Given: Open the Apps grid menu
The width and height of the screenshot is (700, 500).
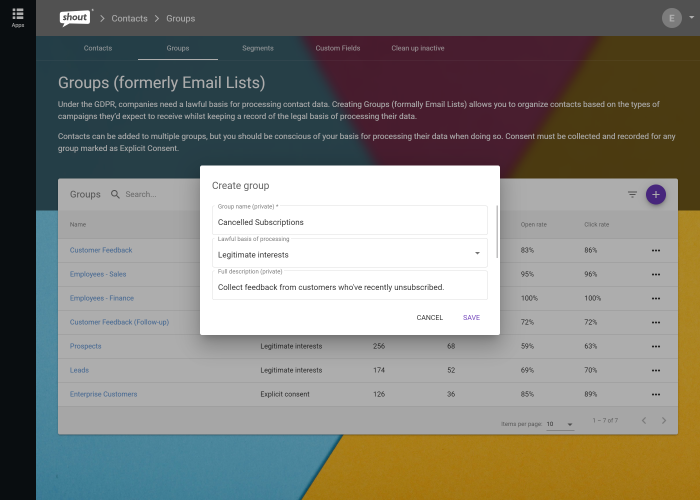Looking at the screenshot, I should pos(18,18).
